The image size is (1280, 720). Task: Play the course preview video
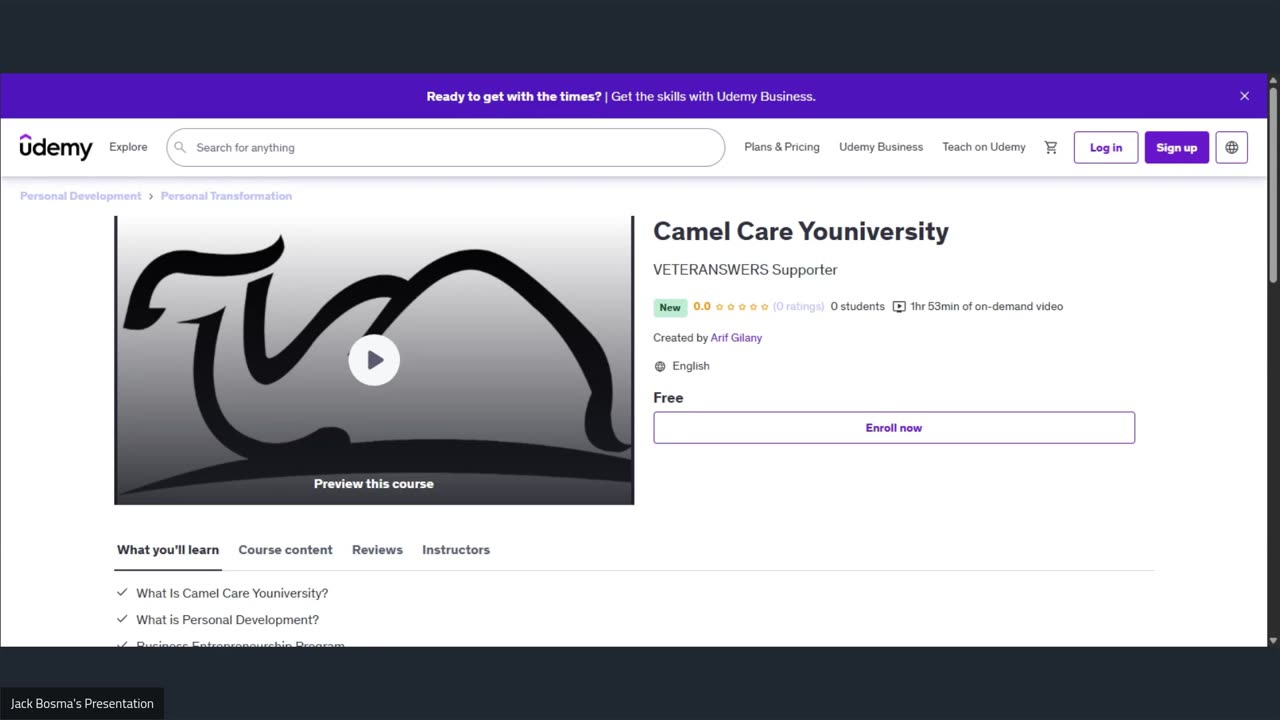(x=374, y=360)
